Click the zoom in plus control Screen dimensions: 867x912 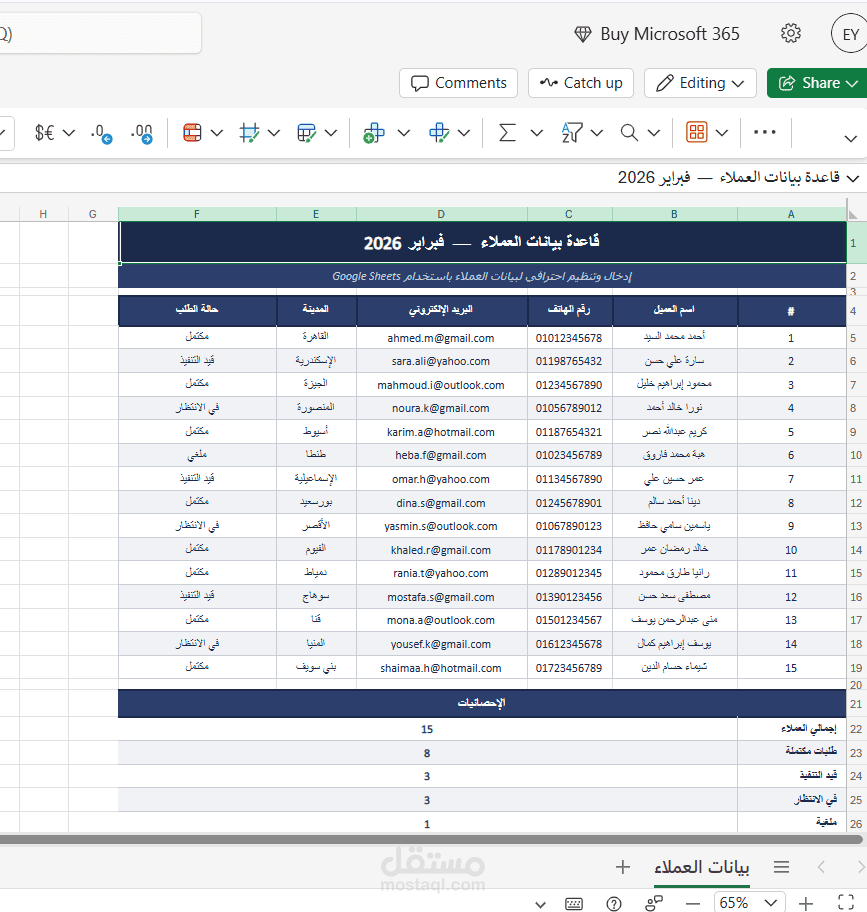tap(804, 903)
